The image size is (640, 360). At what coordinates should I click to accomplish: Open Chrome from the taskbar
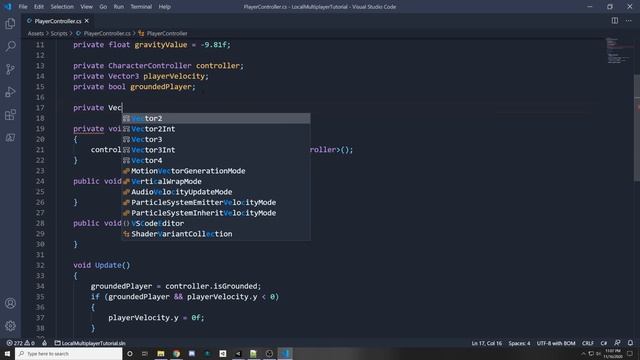click(176, 354)
